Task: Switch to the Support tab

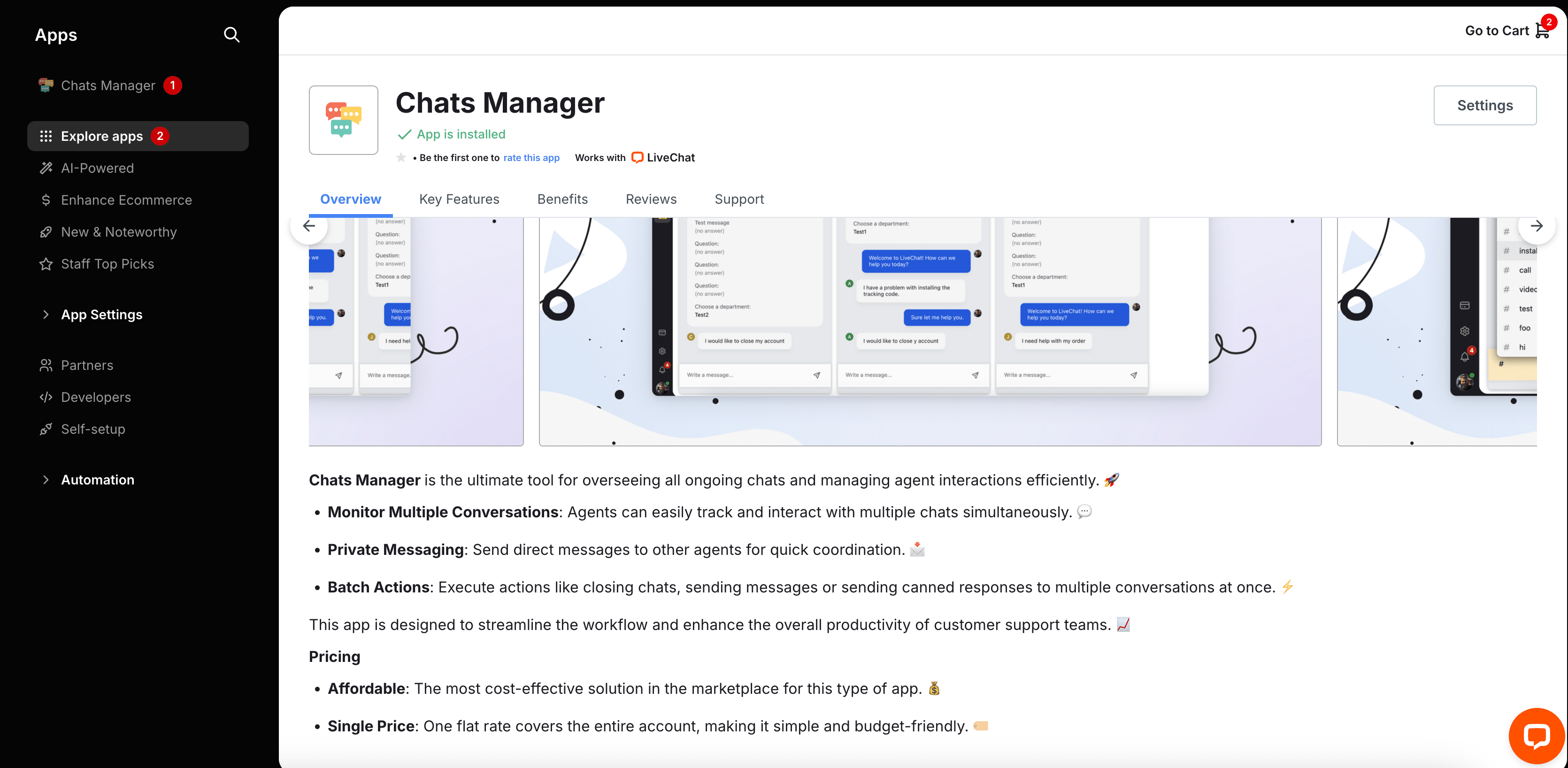Action: (739, 199)
